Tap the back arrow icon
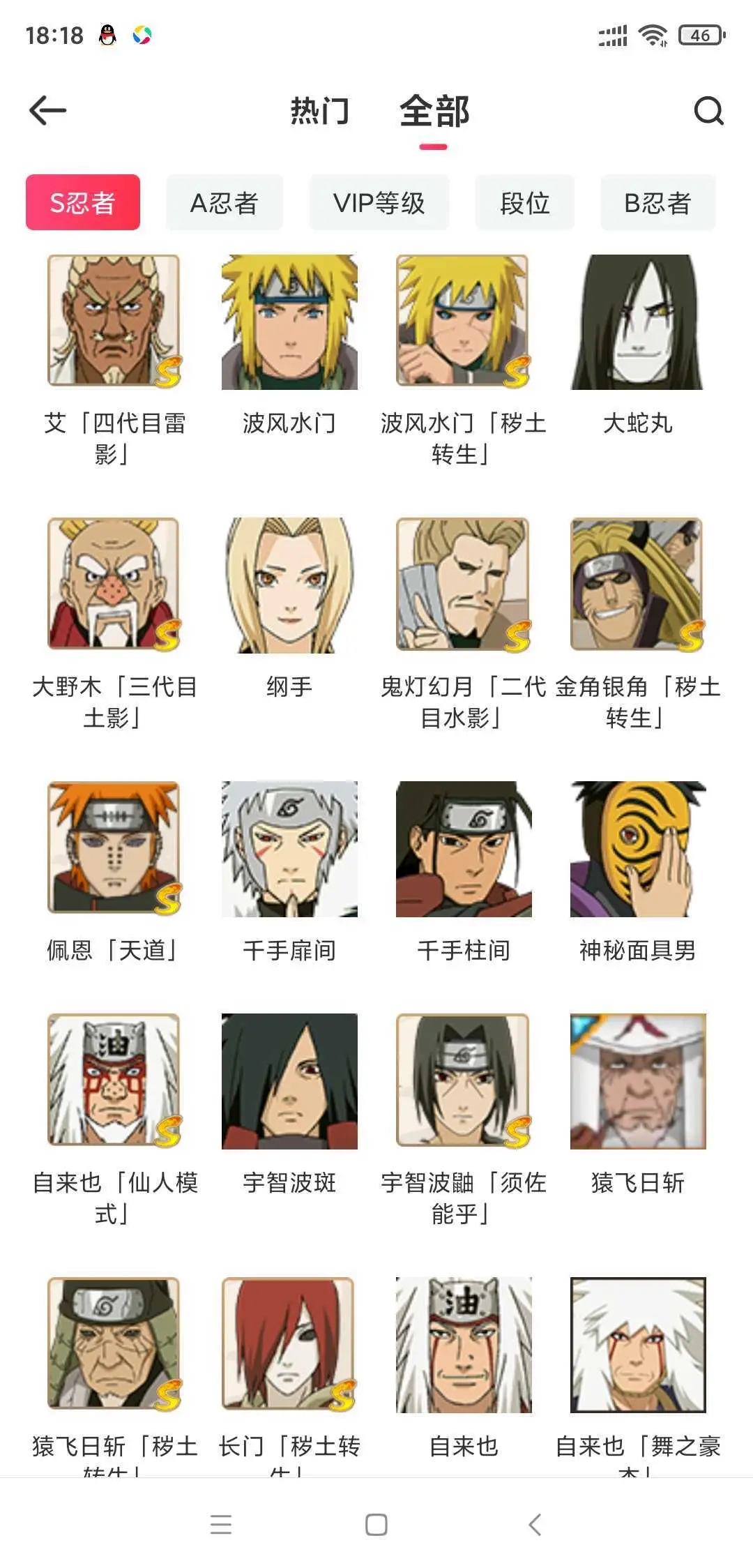Image resolution: width=753 pixels, height=1568 pixels. [47, 110]
